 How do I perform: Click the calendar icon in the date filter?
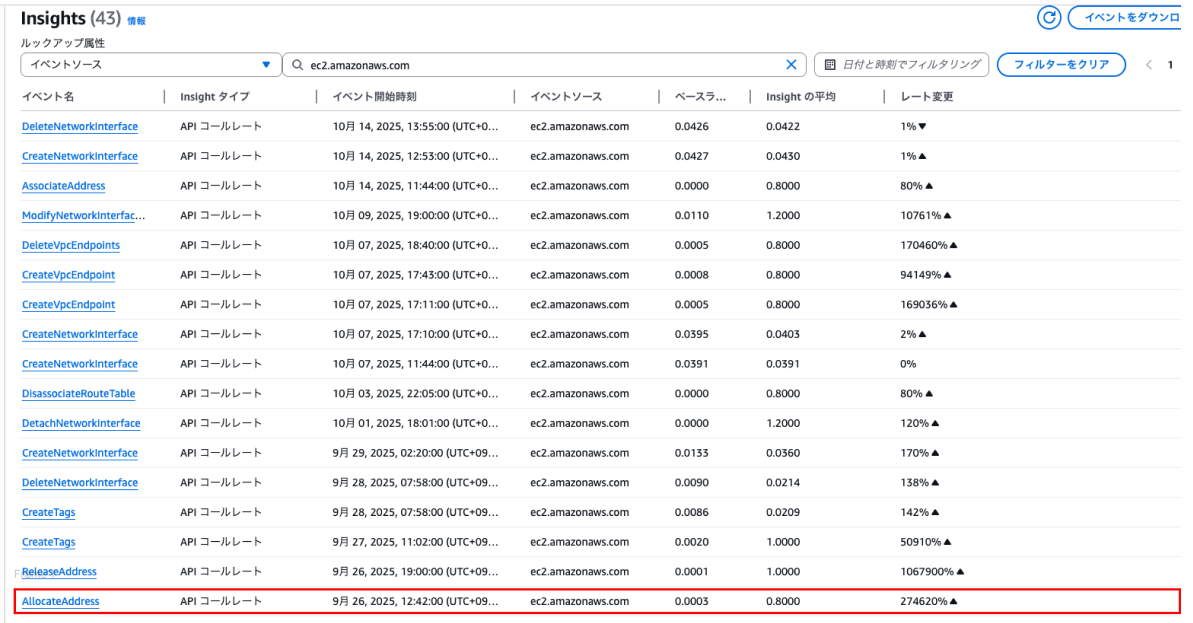(830, 65)
